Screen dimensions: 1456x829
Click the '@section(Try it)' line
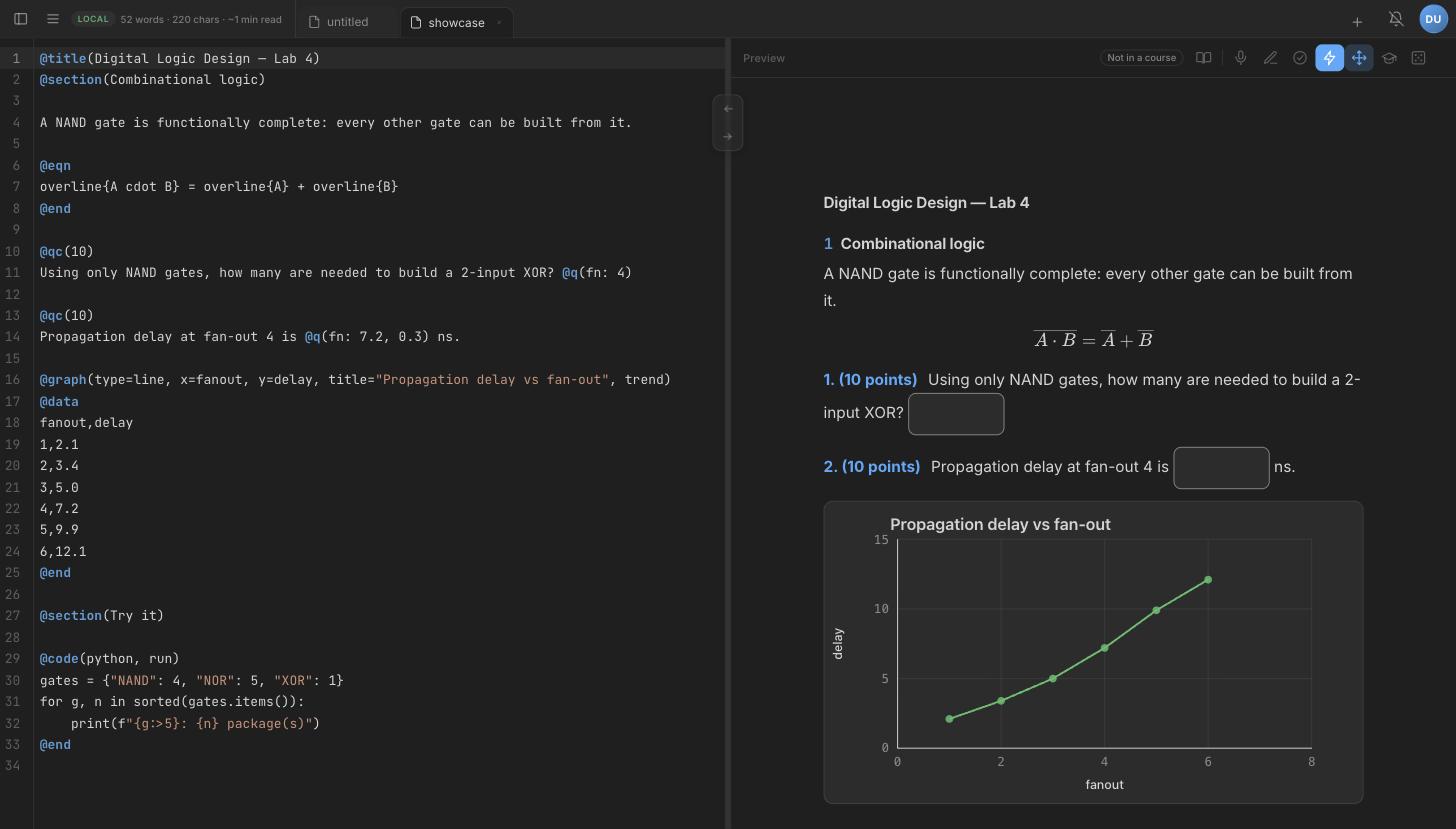pos(102,616)
